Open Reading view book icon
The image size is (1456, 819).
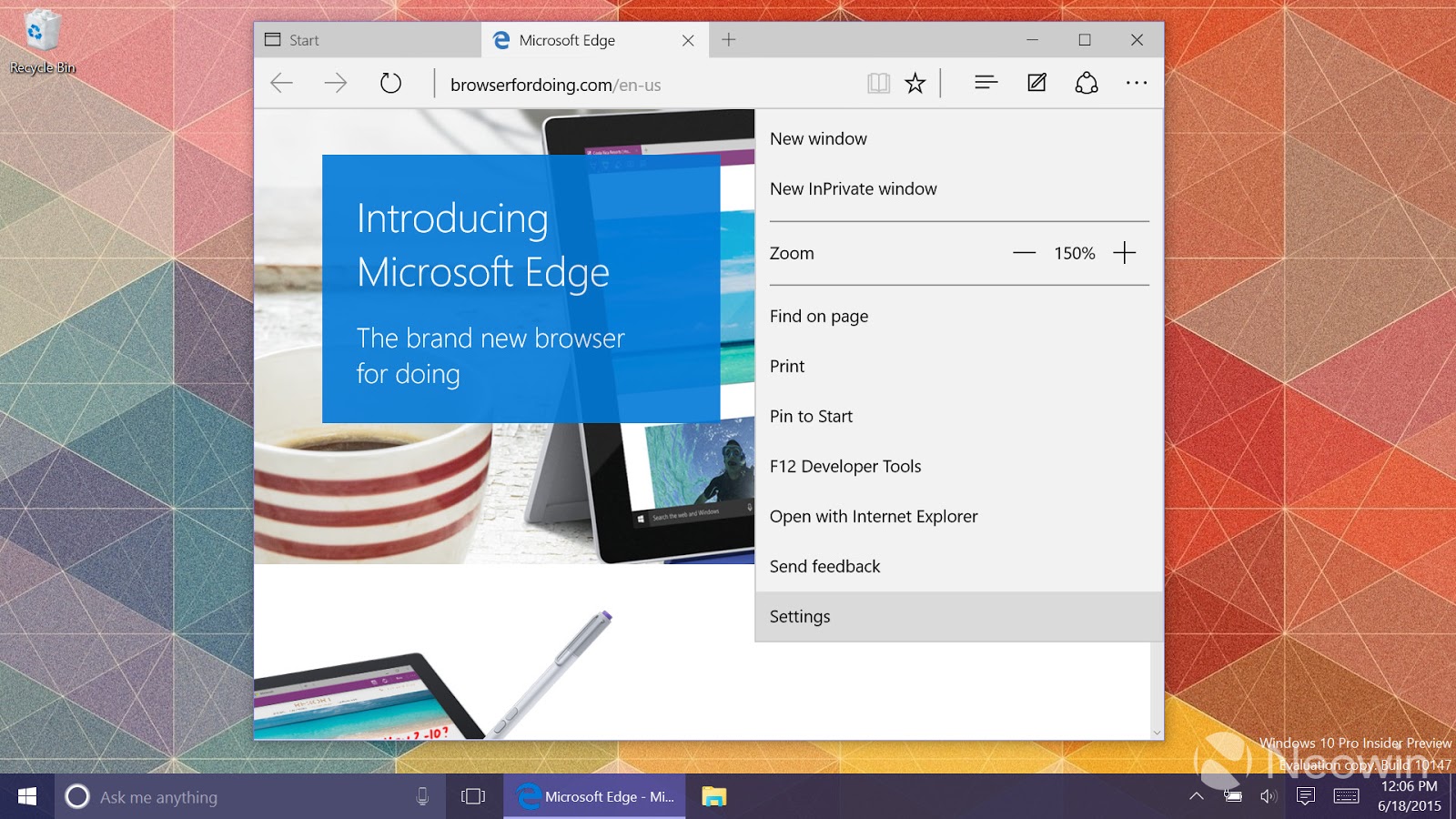[878, 84]
